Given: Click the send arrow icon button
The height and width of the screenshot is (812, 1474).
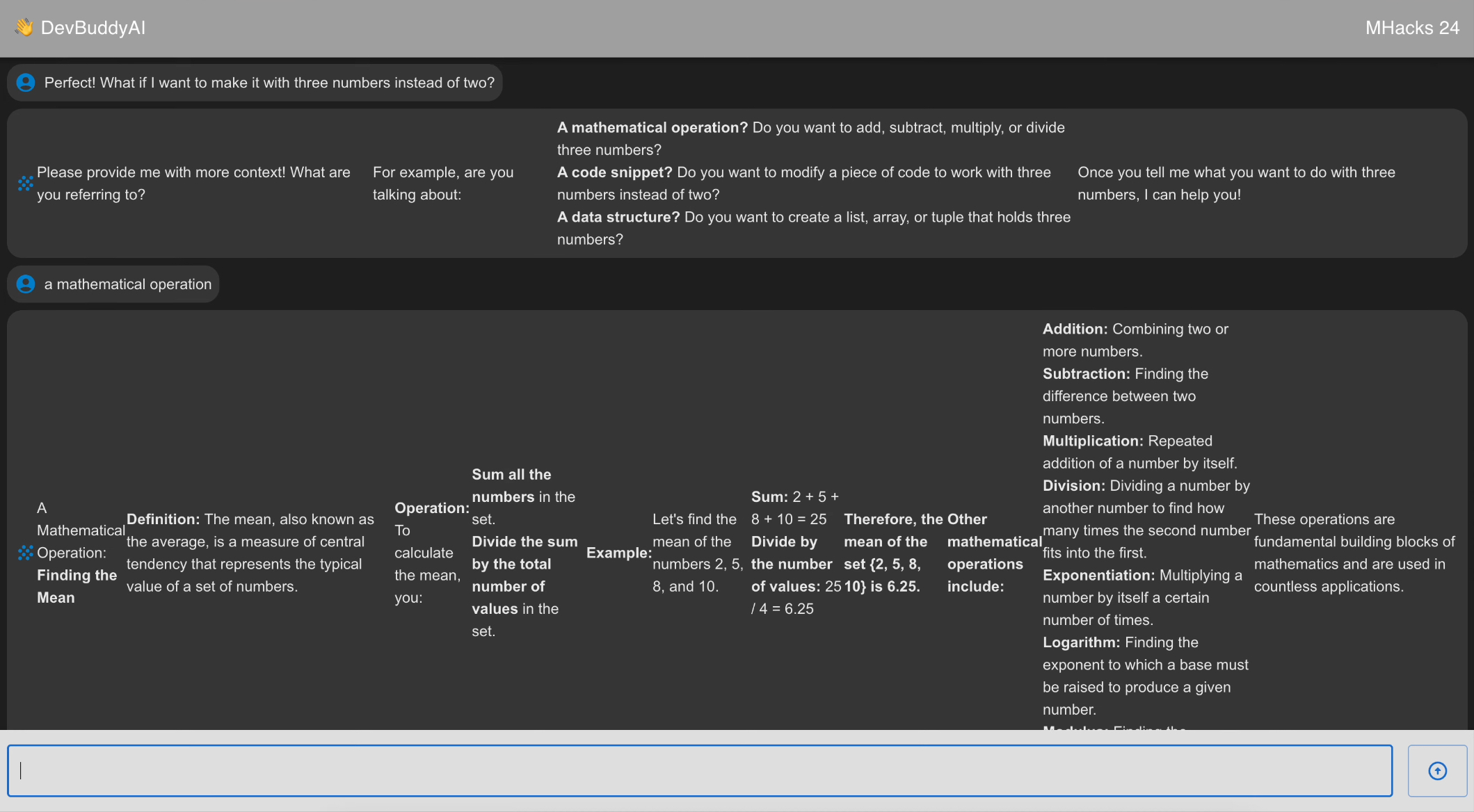Looking at the screenshot, I should (x=1437, y=771).
